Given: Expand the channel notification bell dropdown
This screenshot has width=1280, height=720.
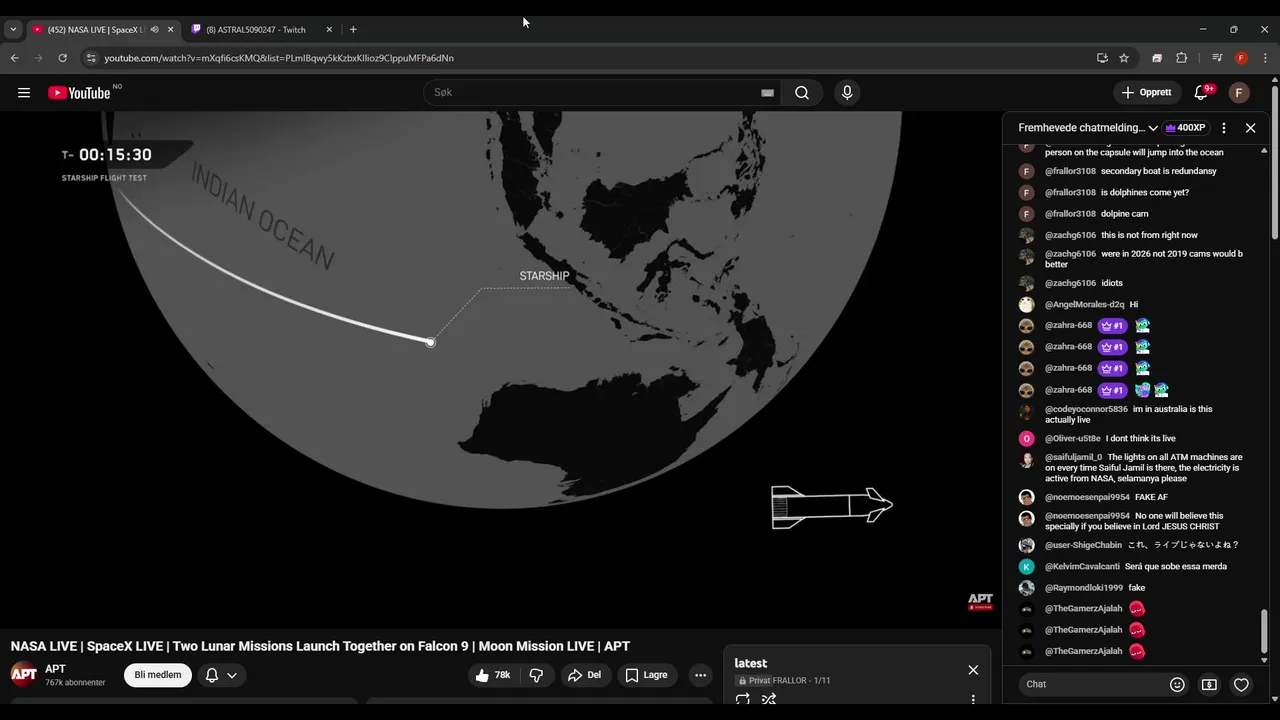Looking at the screenshot, I should click(221, 675).
